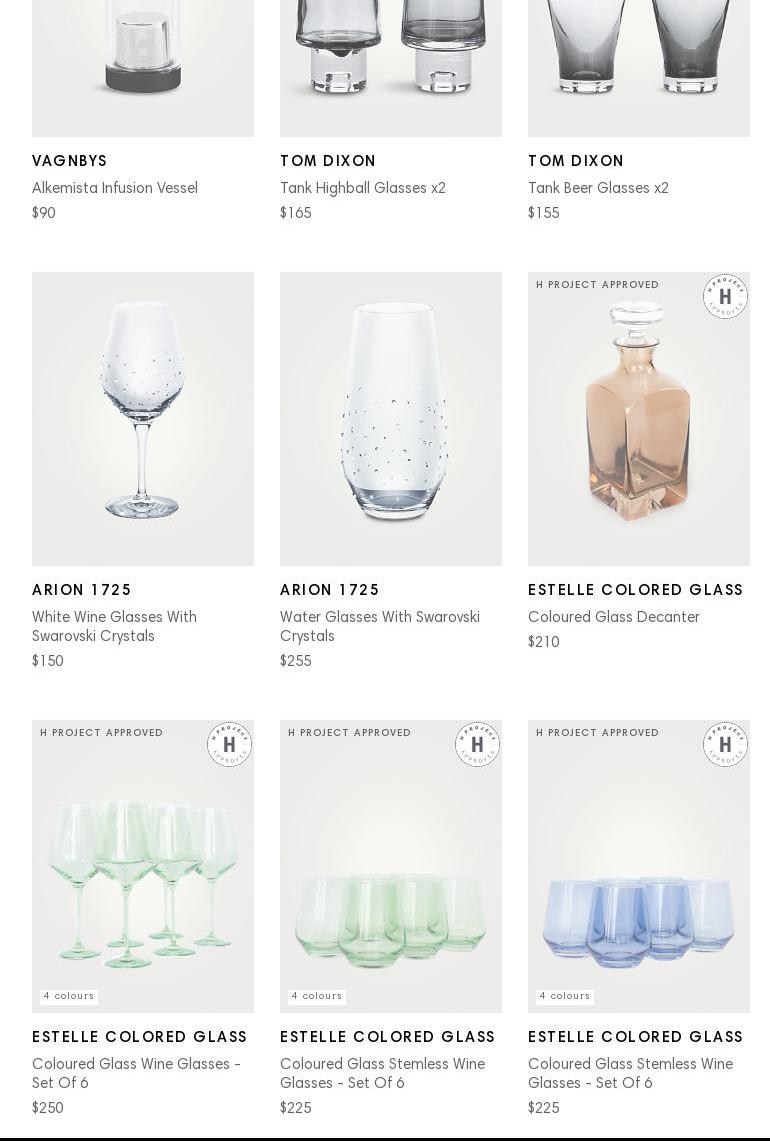The image size is (770, 1141).
Task: Click H Project badge on stemmed wine glasses set
Action: [229, 745]
